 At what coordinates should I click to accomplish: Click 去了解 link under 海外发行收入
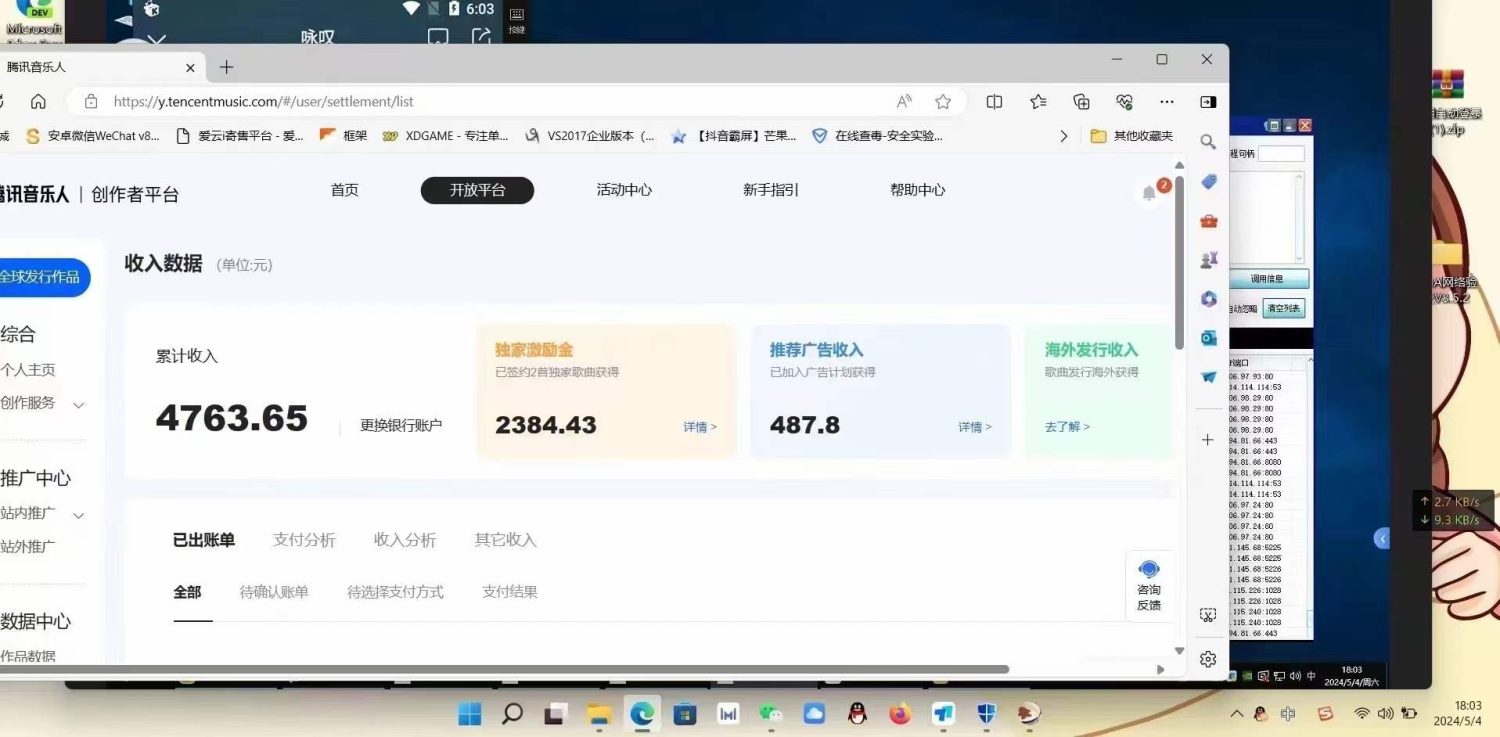tap(1067, 427)
